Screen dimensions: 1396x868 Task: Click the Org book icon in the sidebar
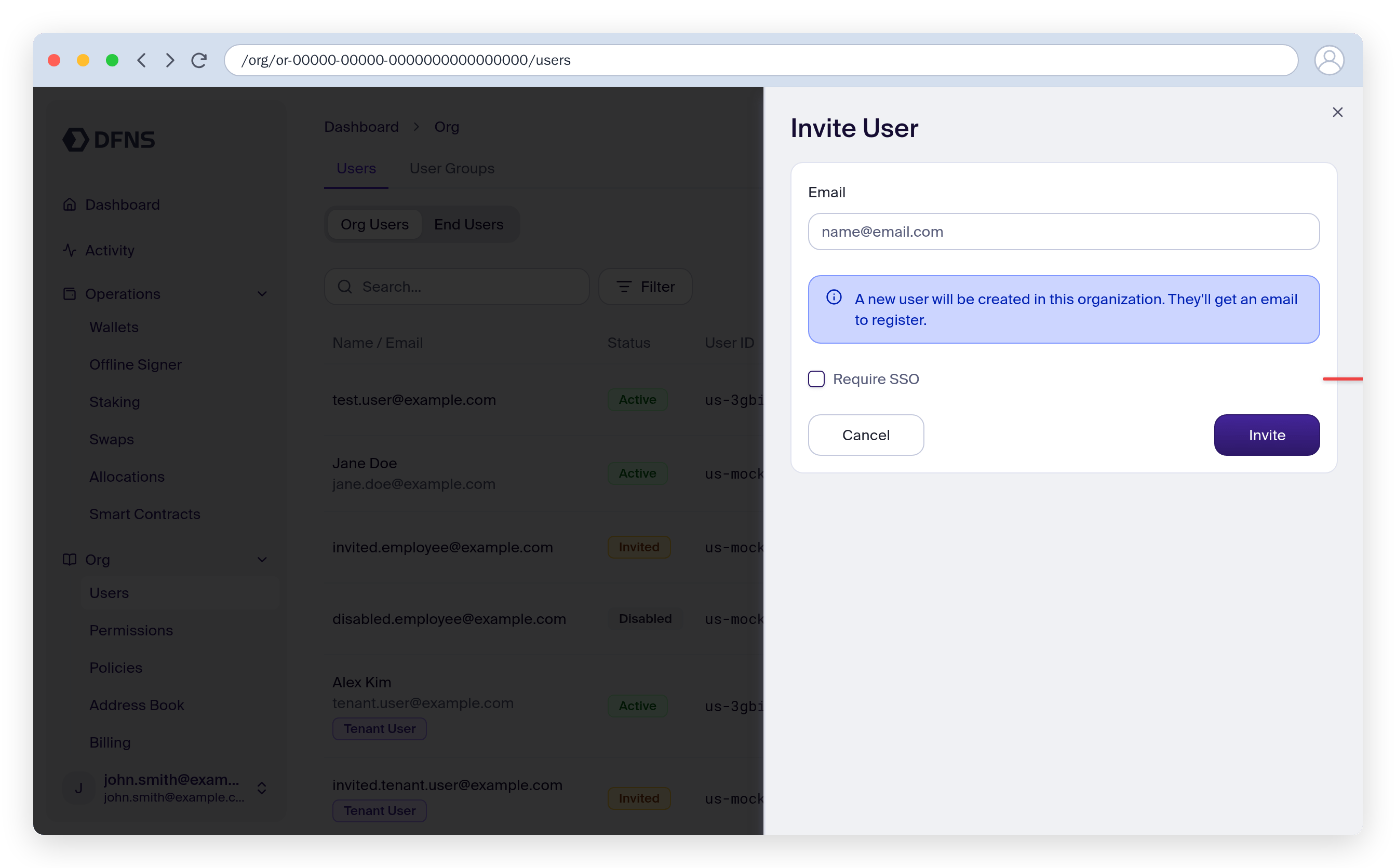click(x=70, y=559)
